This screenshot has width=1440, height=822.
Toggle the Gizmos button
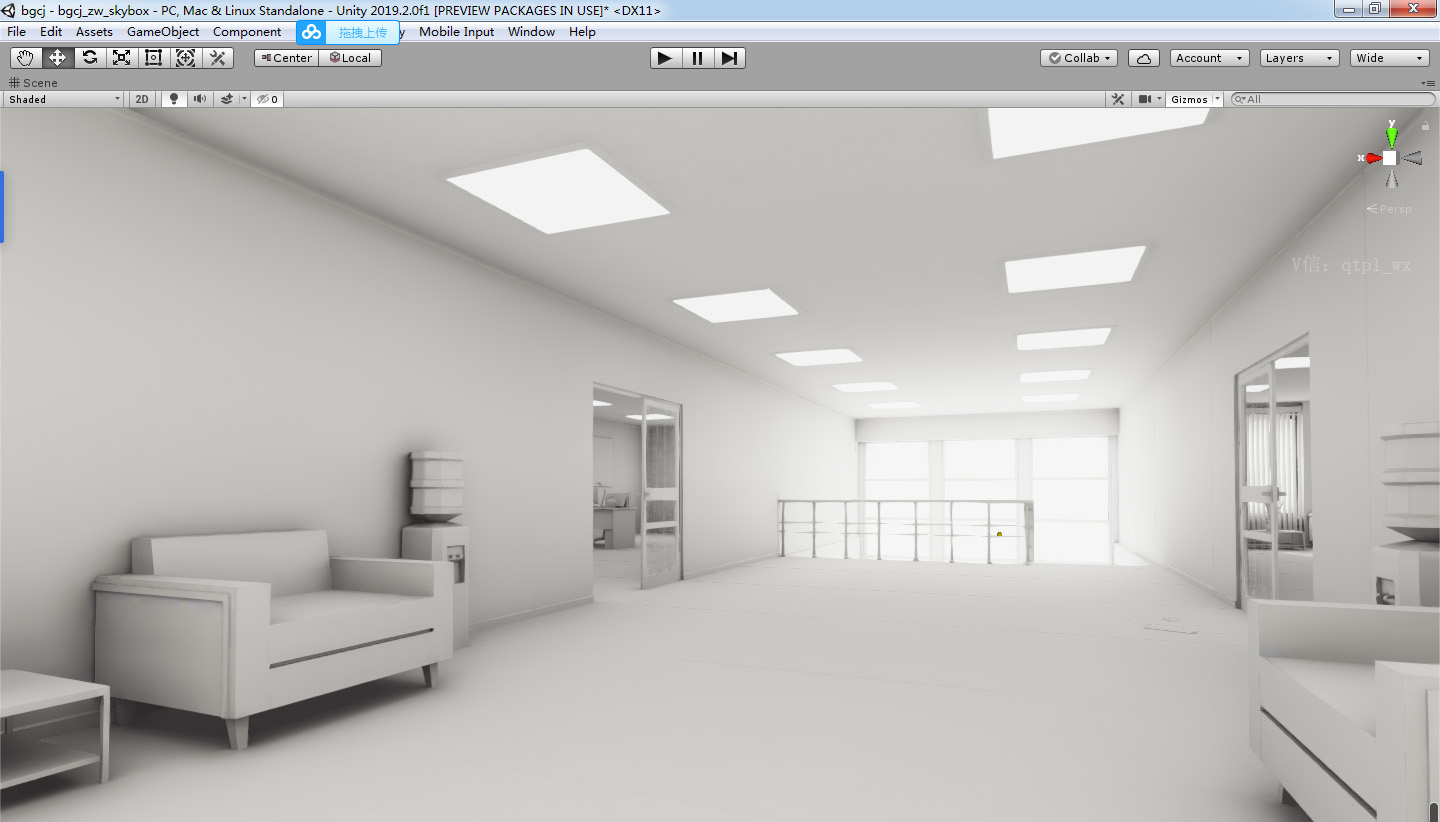(x=1190, y=99)
